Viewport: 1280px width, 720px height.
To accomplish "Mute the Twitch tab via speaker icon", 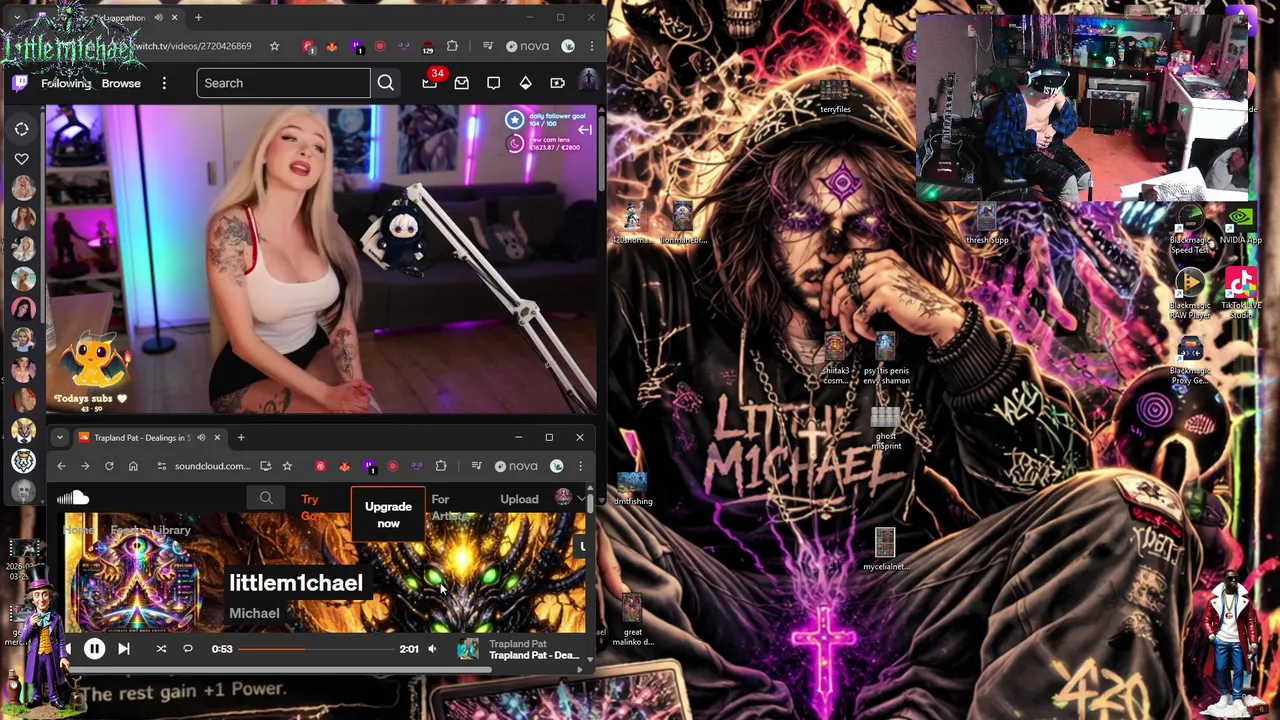I will (157, 17).
